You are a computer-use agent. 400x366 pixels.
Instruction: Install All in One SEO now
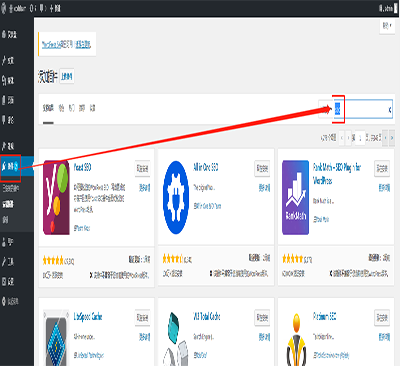click(x=262, y=168)
